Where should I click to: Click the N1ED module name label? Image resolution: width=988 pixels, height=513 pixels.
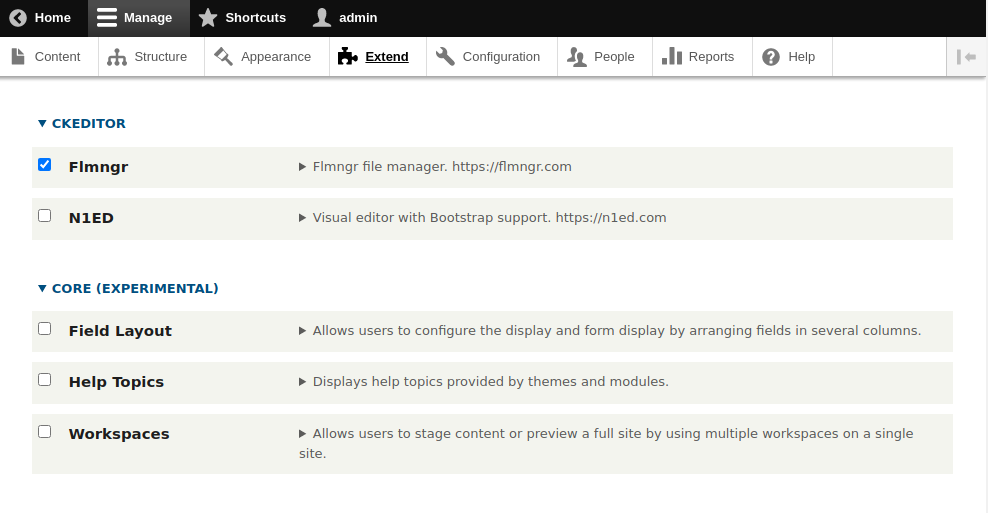(x=91, y=218)
